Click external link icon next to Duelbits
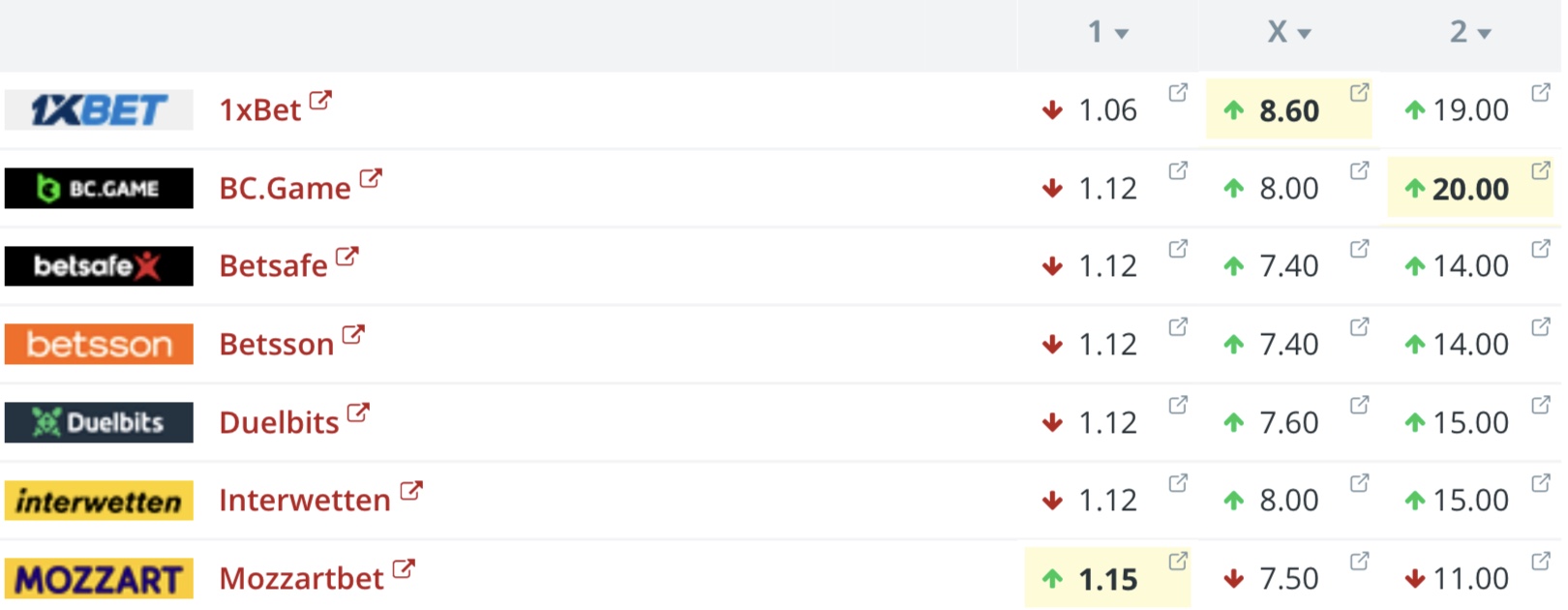The height and width of the screenshot is (610, 1568). pyautogui.click(x=358, y=412)
